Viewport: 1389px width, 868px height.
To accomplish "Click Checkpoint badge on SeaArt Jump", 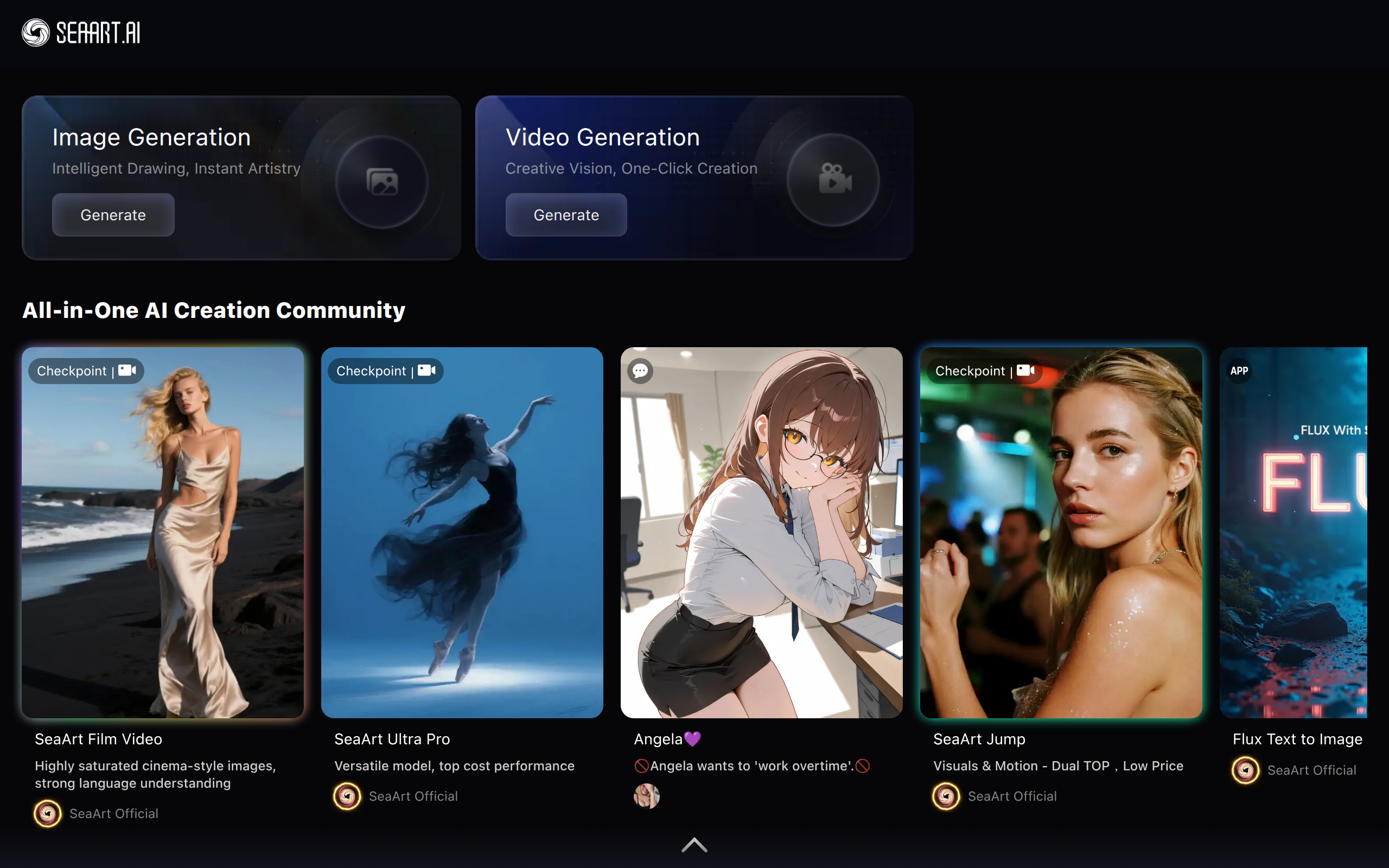I will (984, 371).
